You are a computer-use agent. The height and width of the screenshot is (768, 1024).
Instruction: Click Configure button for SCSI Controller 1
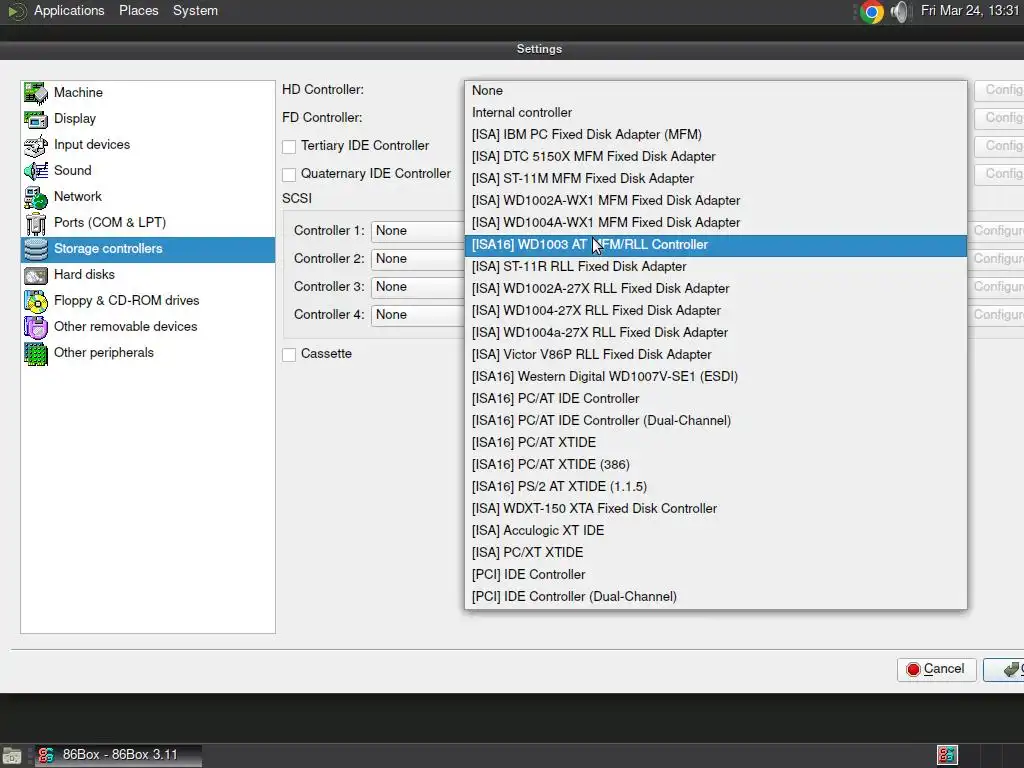[x=998, y=231]
